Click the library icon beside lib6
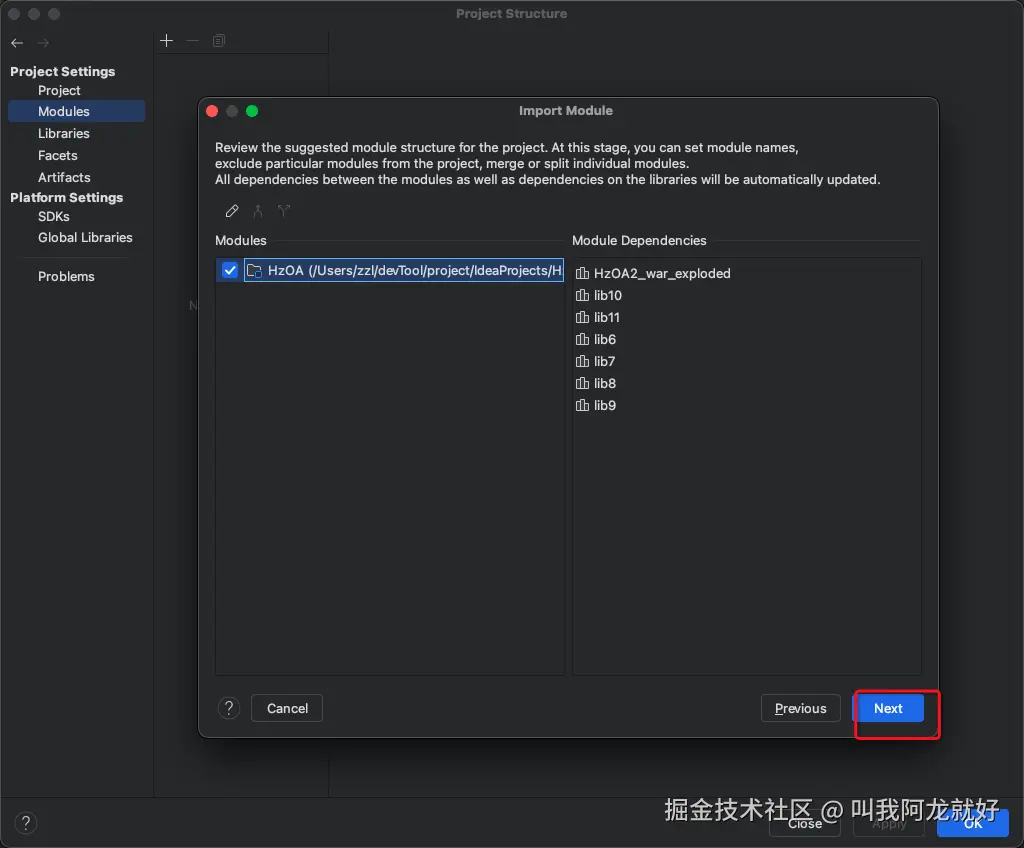 tap(582, 339)
